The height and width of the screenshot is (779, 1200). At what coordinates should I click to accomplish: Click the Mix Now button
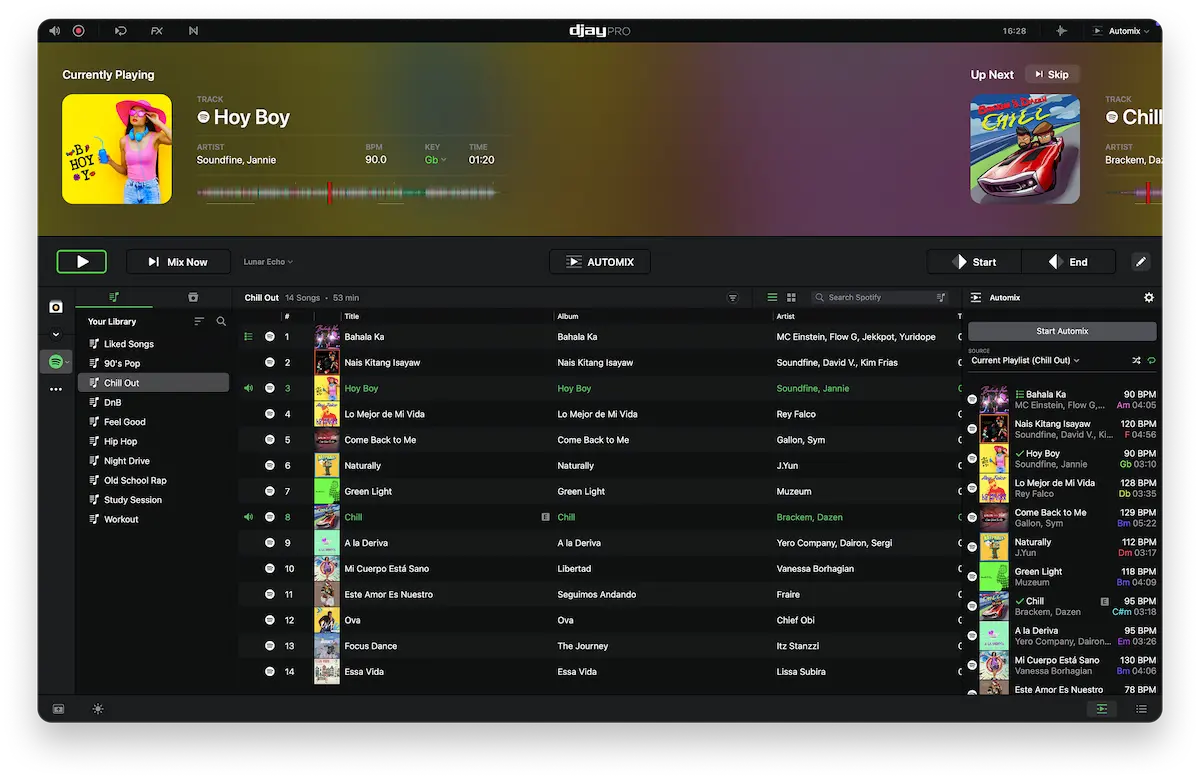tap(178, 262)
